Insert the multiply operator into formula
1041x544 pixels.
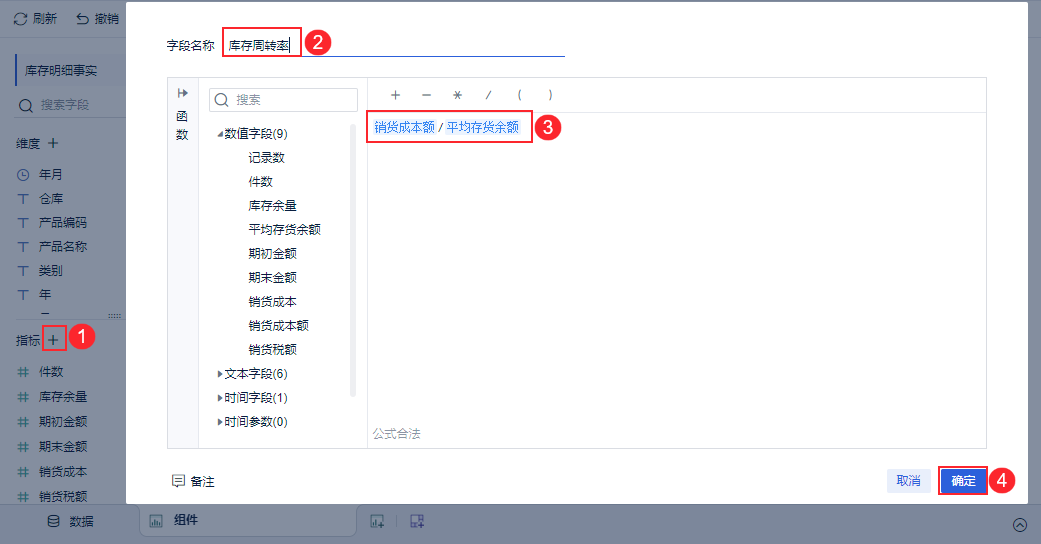coord(457,95)
